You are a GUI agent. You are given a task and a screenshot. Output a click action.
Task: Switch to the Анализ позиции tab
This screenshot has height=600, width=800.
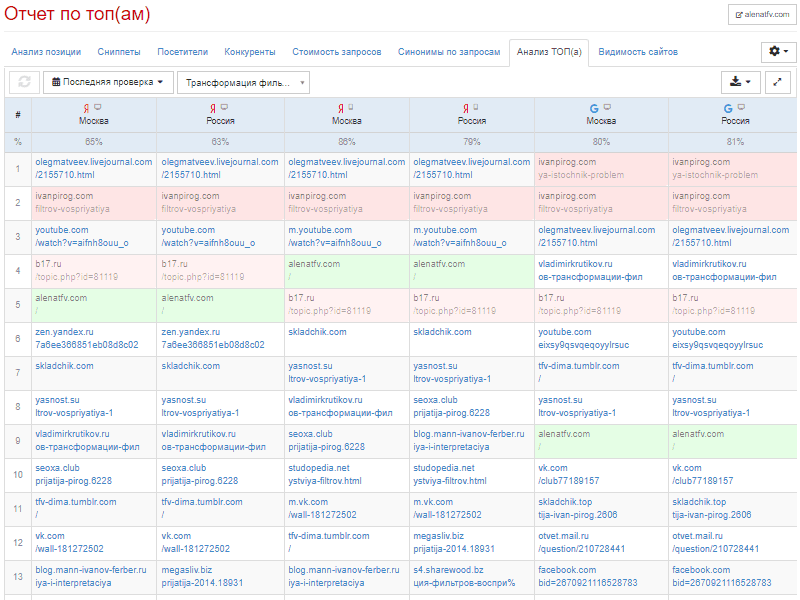tap(46, 52)
